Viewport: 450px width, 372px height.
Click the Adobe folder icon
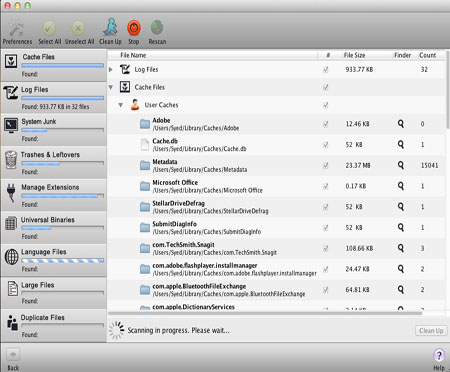[145, 124]
